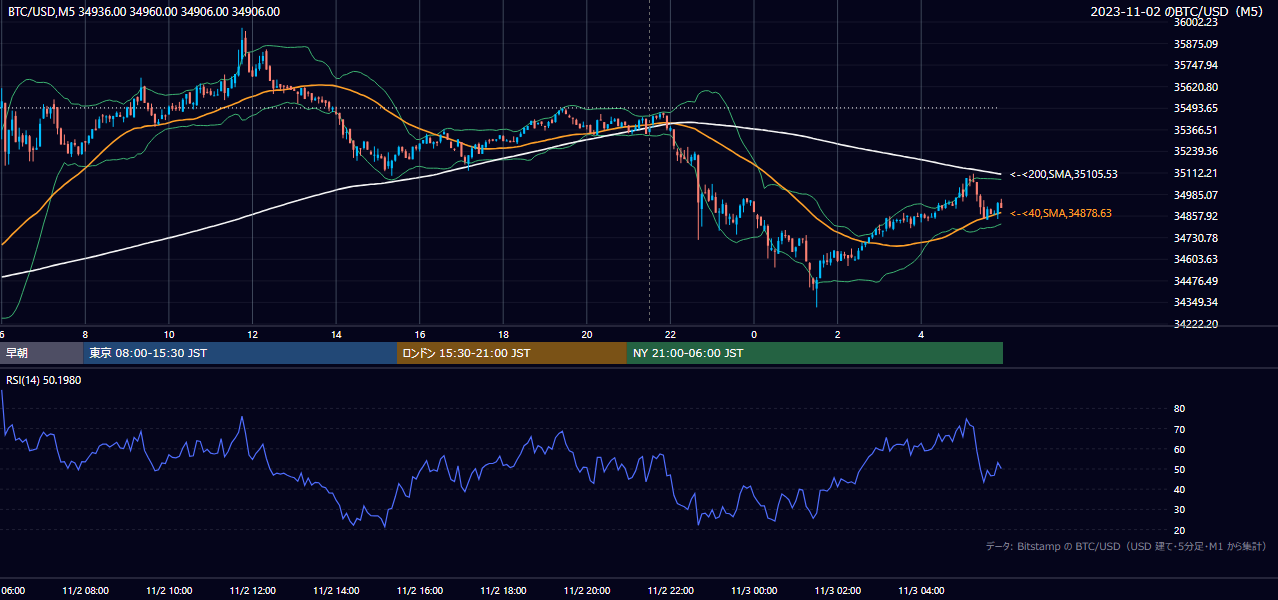Click hour label 10 under the price chart

[x=169, y=334]
